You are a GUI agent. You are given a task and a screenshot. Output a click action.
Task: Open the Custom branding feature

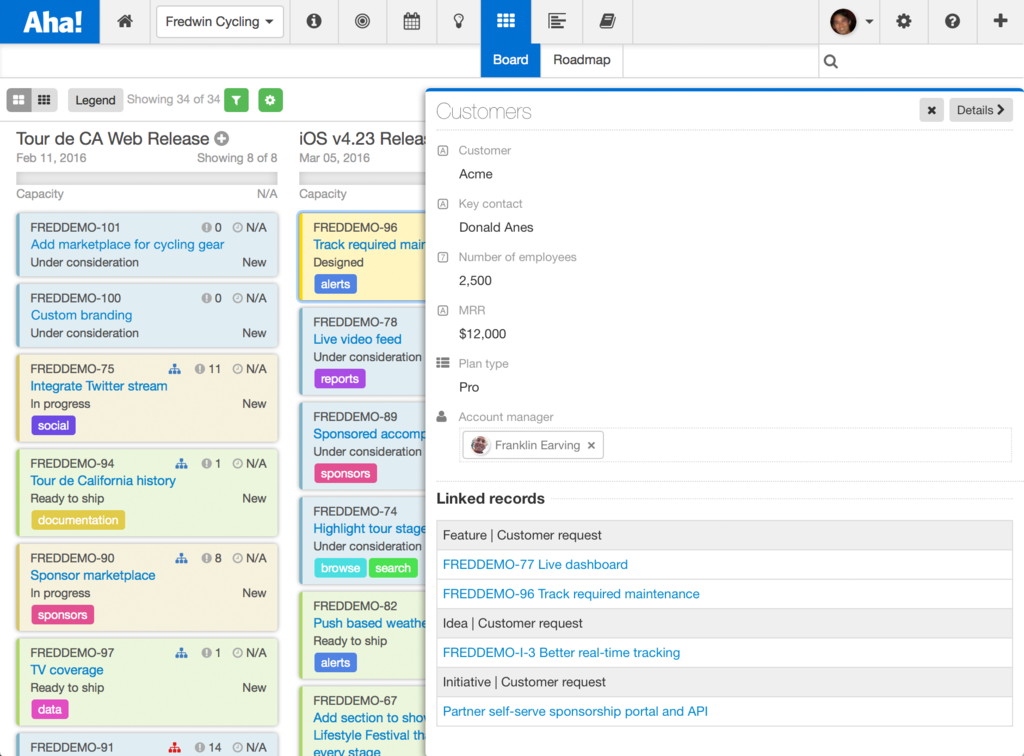point(81,315)
